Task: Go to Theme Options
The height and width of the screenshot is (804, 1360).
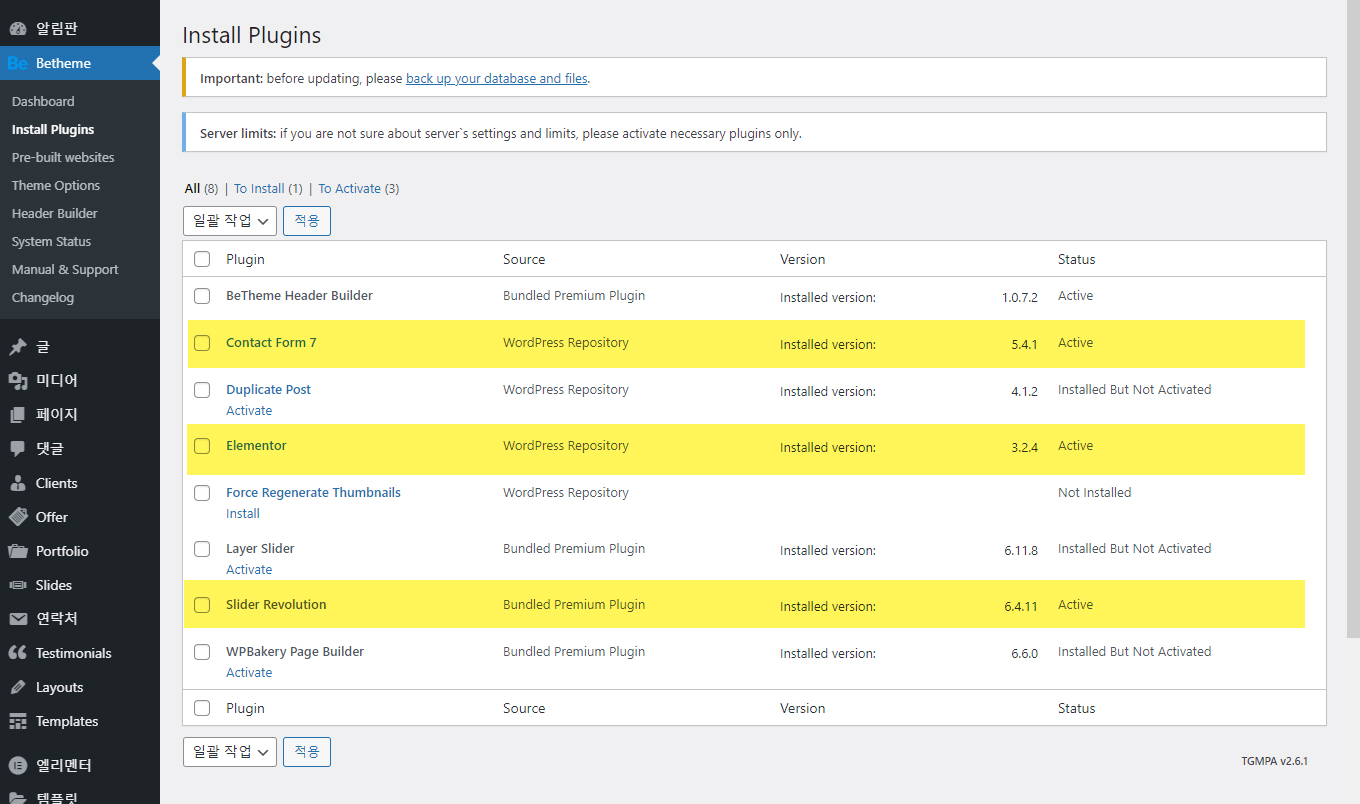Action: click(x=56, y=185)
